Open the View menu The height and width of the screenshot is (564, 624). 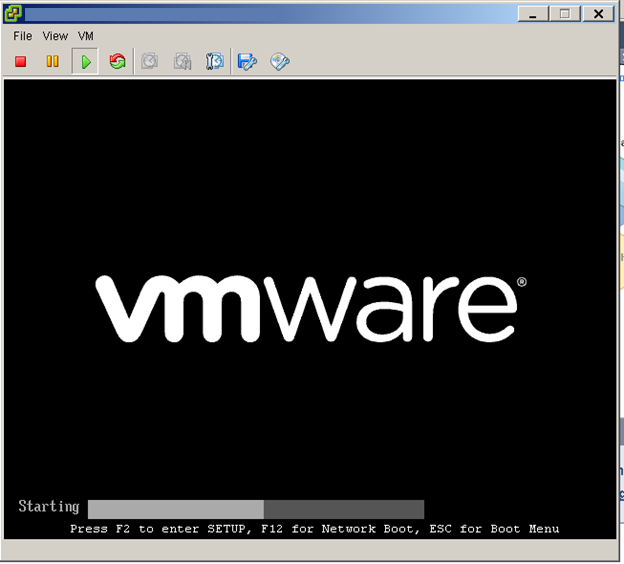pos(55,36)
